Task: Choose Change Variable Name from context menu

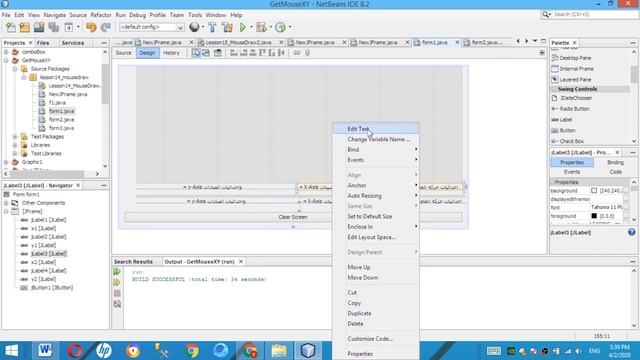Action: [375, 139]
